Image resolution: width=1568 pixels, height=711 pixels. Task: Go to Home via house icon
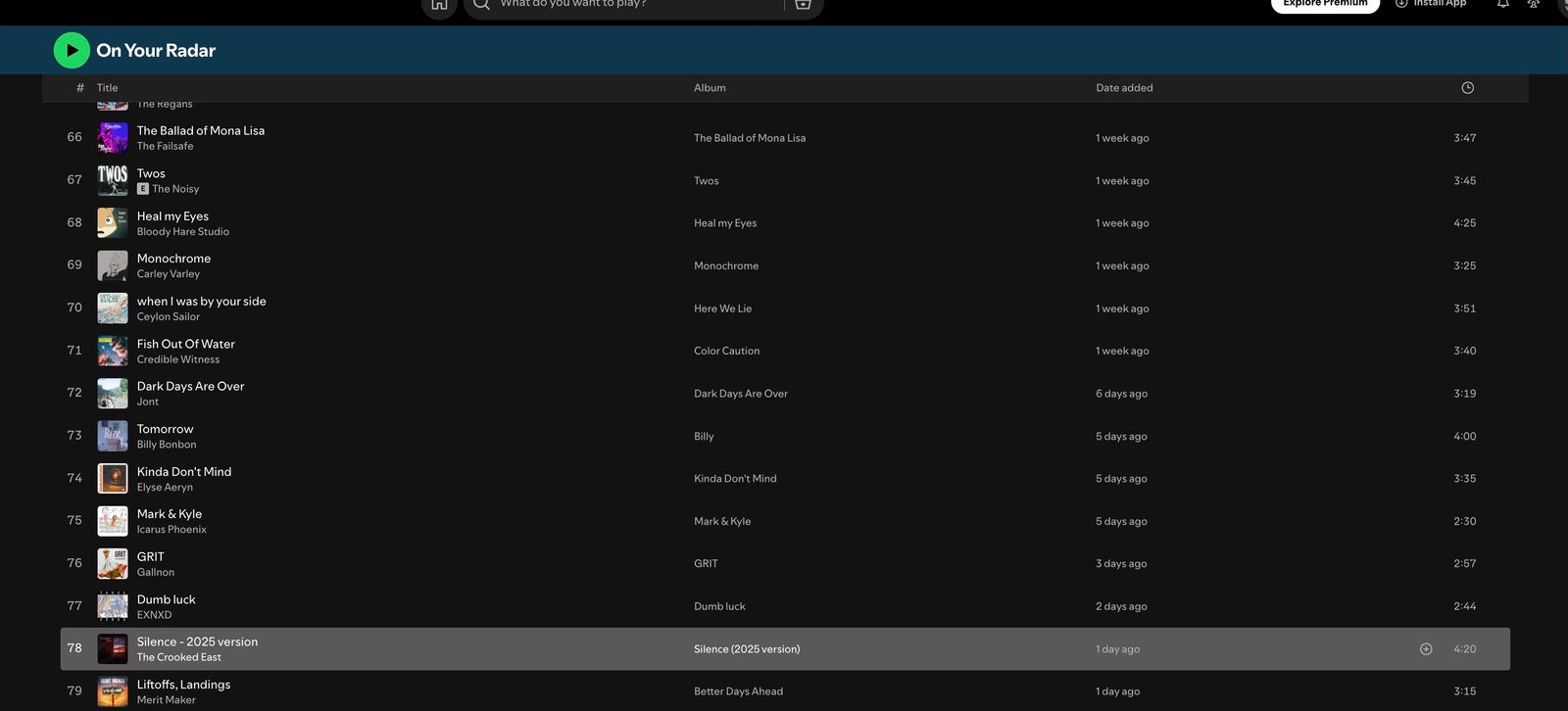[439, 5]
